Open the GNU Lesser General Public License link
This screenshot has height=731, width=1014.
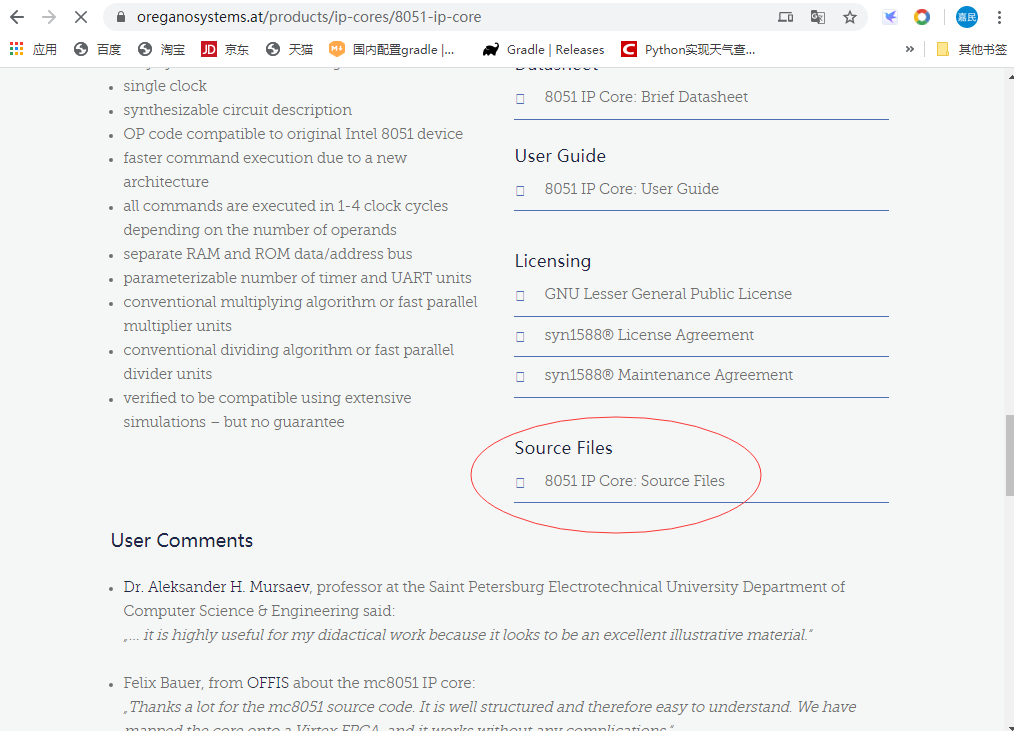tap(668, 294)
